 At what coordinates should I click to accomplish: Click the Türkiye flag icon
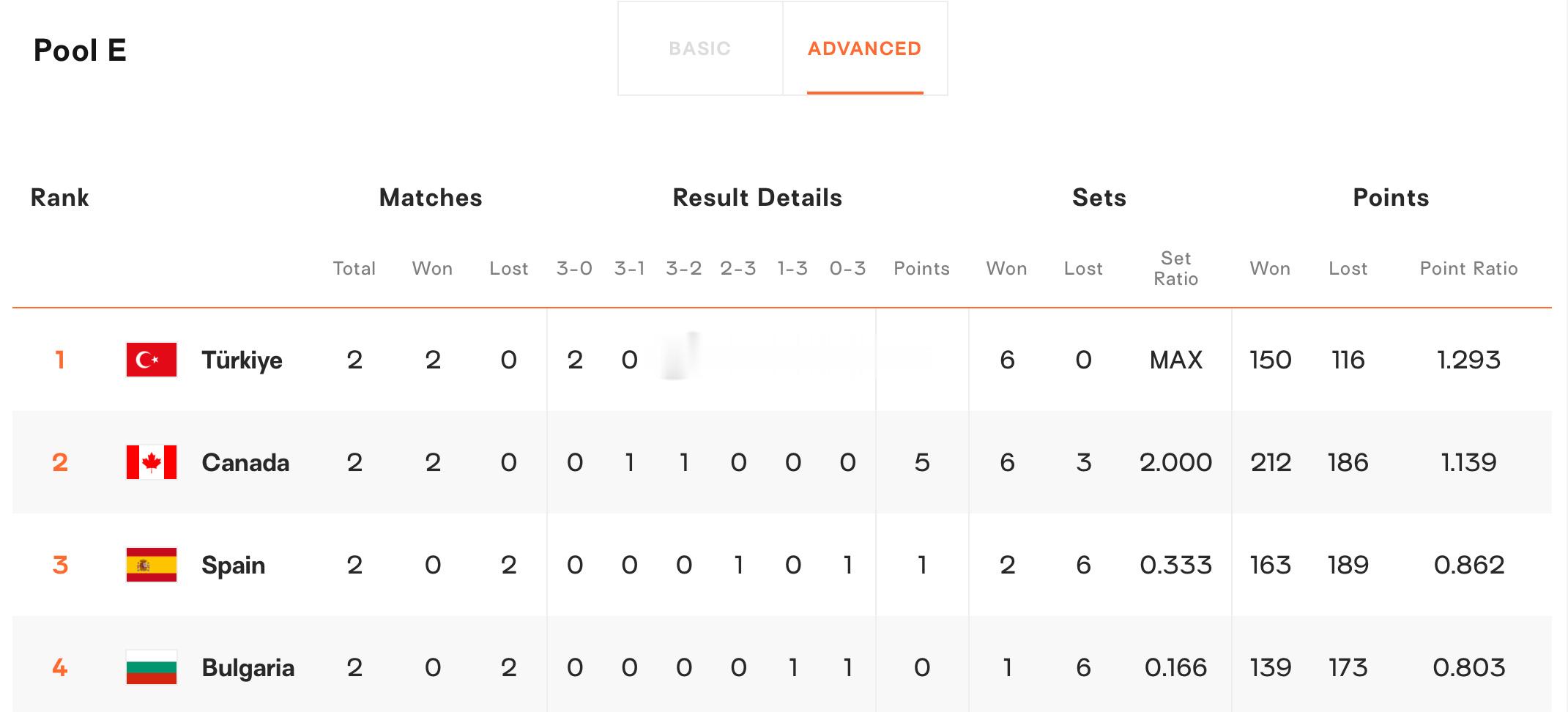[x=152, y=360]
